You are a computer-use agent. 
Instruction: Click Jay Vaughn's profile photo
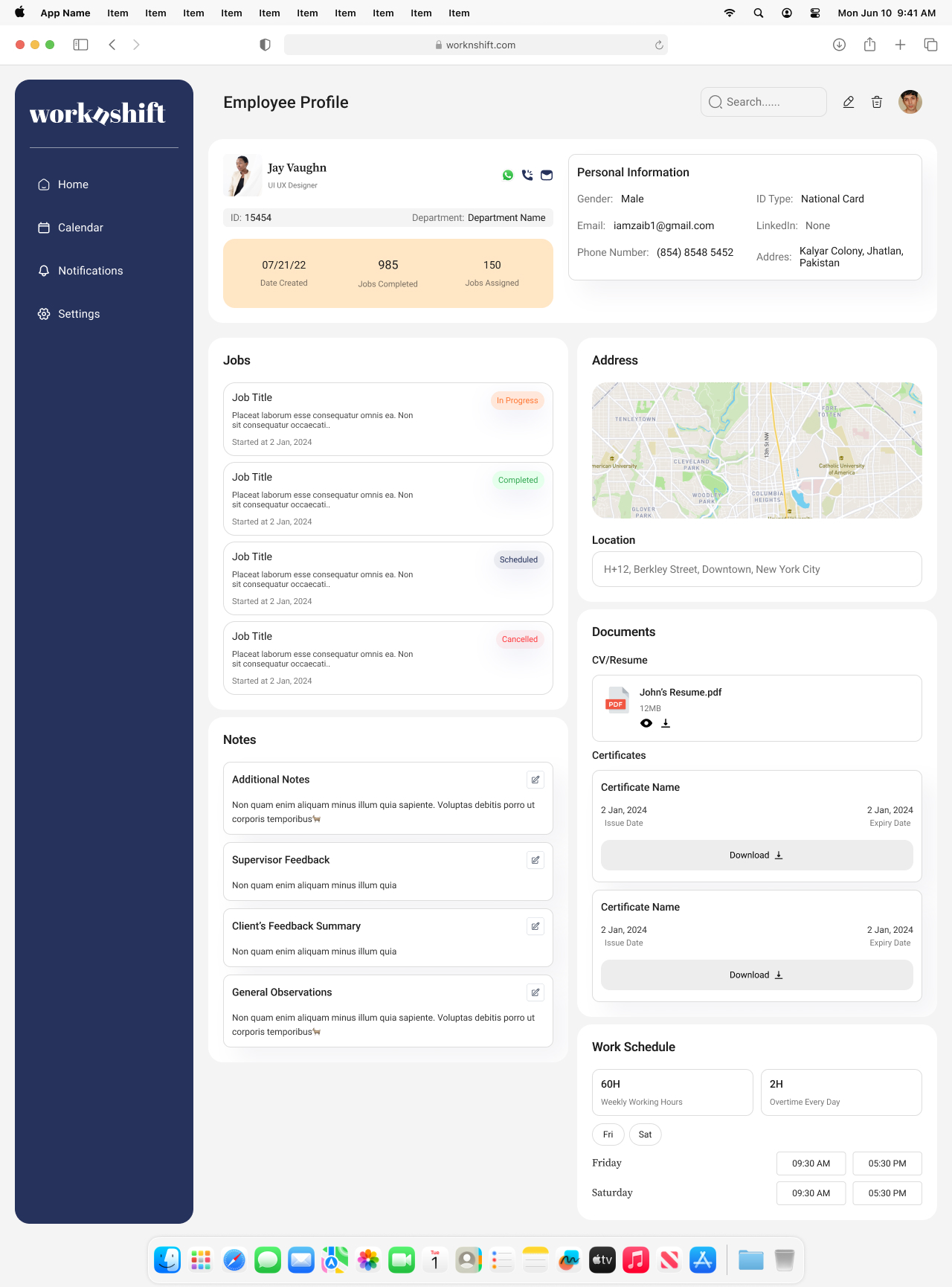coord(242,176)
